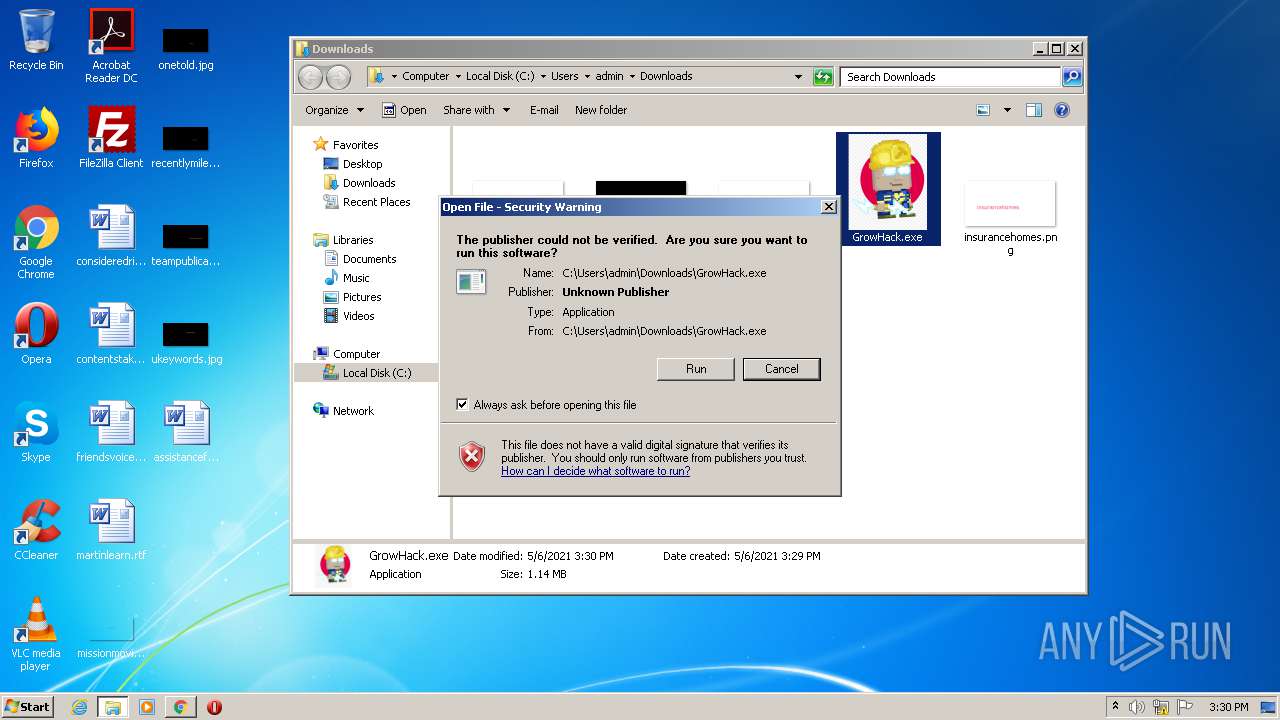Expand the Local Disk (C:) breadcrumb arrow

point(543,77)
